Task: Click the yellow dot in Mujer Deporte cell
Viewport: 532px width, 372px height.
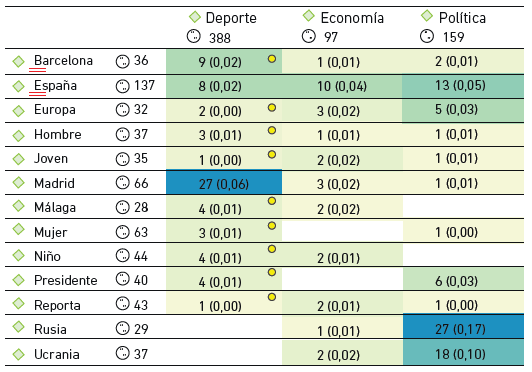Action: click(x=272, y=226)
